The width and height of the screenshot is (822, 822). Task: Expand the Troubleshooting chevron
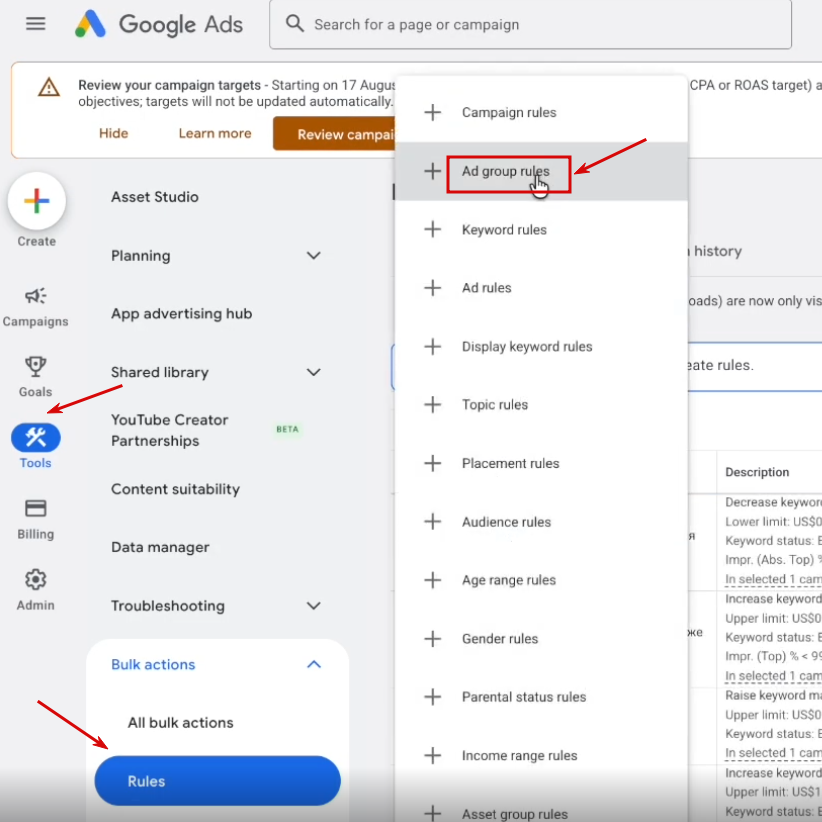tap(313, 606)
